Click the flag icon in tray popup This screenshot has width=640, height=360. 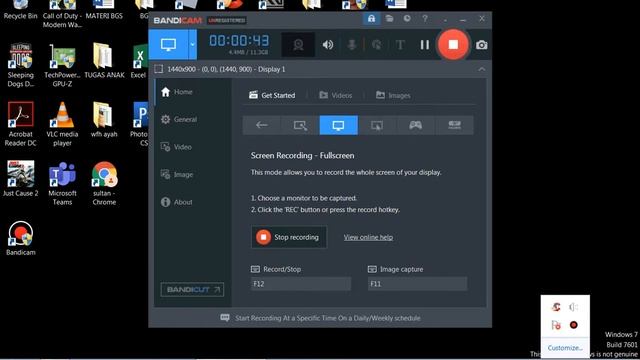(x=556, y=325)
